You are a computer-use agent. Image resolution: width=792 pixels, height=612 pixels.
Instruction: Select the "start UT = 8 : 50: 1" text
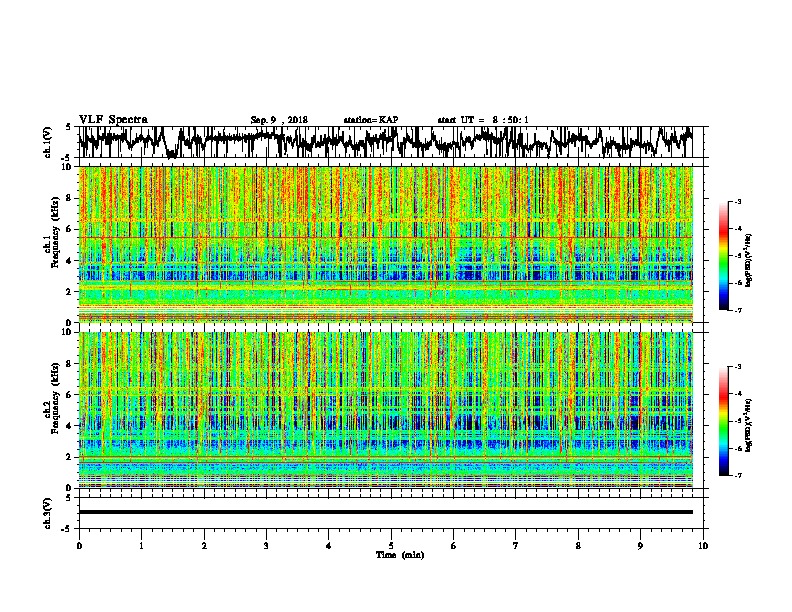(483, 120)
